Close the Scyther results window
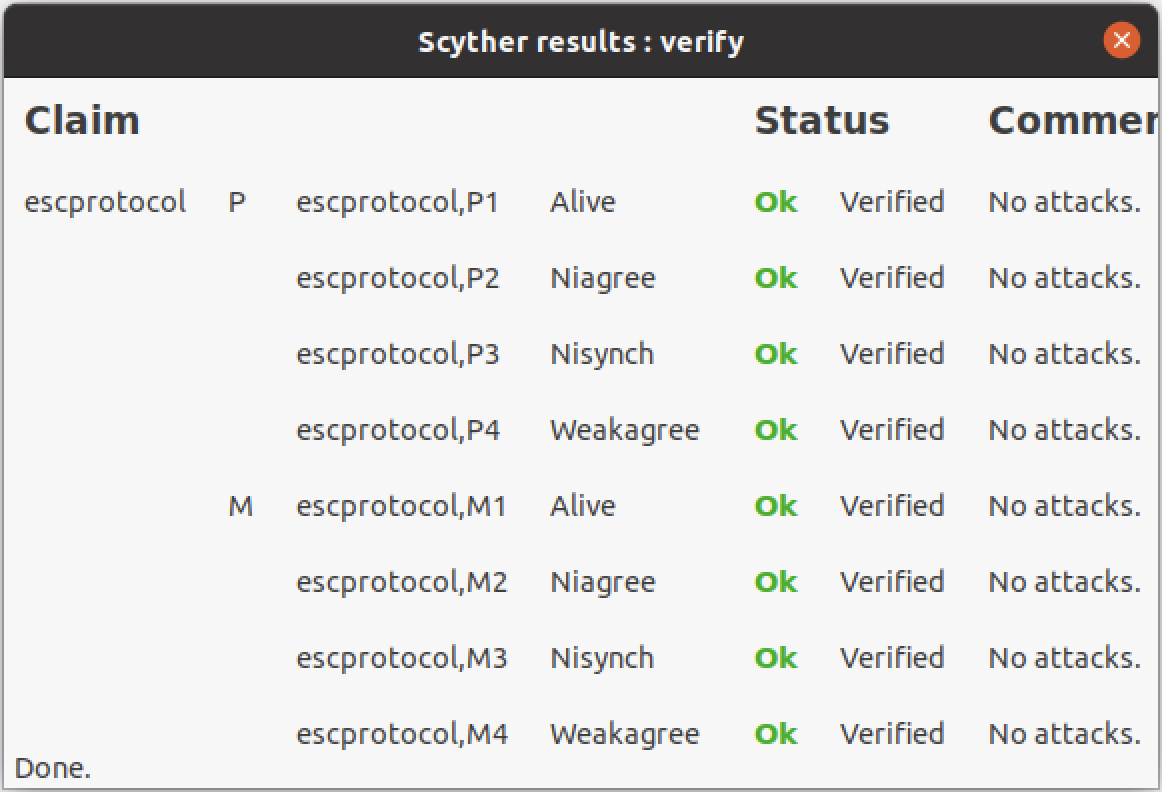This screenshot has width=1162, height=792. tap(1121, 40)
